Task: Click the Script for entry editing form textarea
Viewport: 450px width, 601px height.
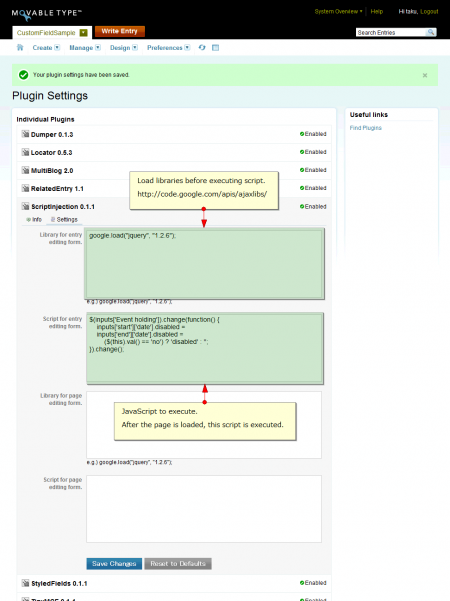Action: coord(205,348)
